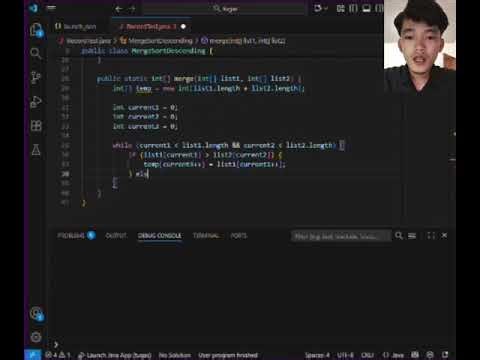Image resolution: width=480 pixels, height=360 pixels.
Task: Open Run and Debug view
Action: [36, 102]
